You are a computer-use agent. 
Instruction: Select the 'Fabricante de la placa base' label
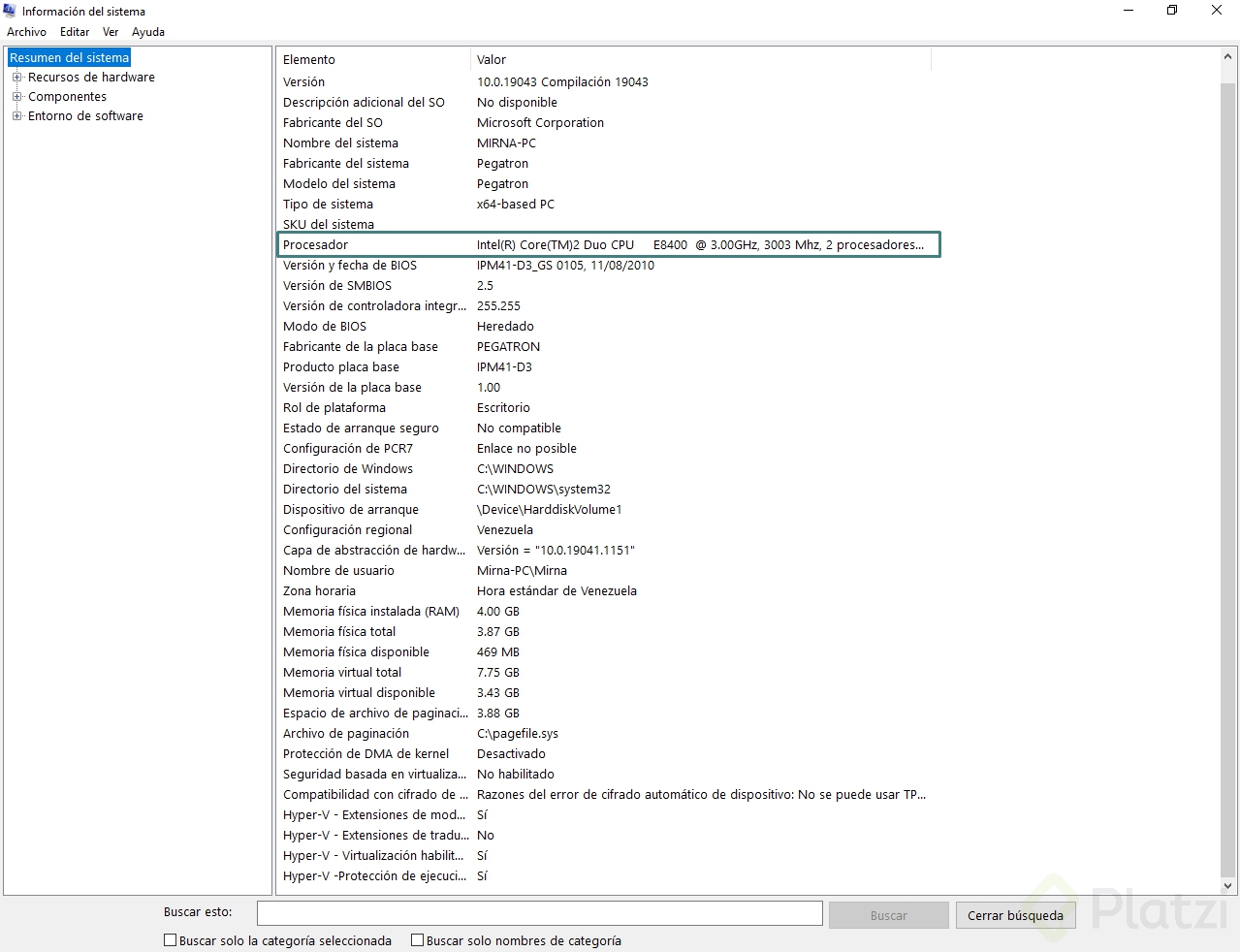pyautogui.click(x=361, y=347)
